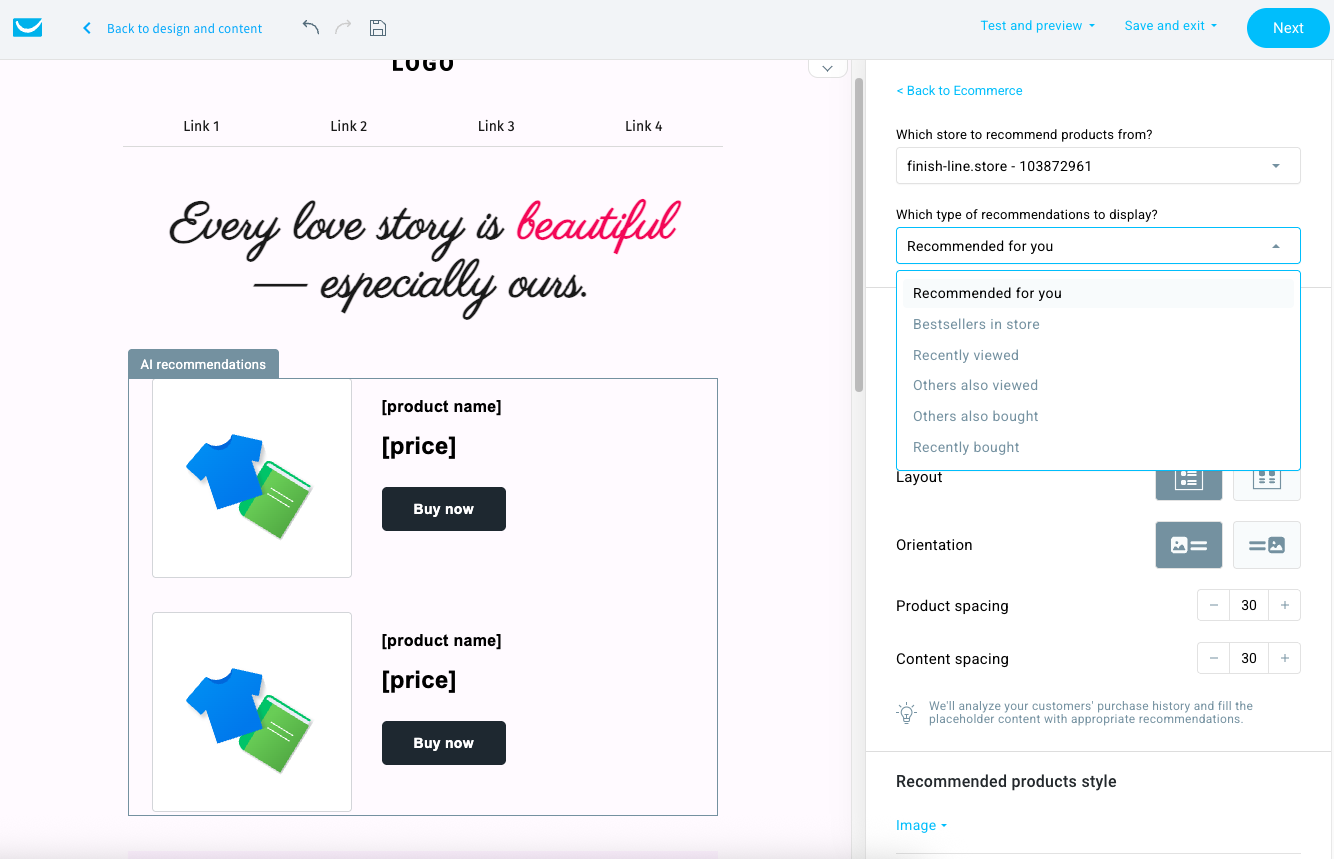Choose image-right orientation option
The height and width of the screenshot is (859, 1334).
1266,545
